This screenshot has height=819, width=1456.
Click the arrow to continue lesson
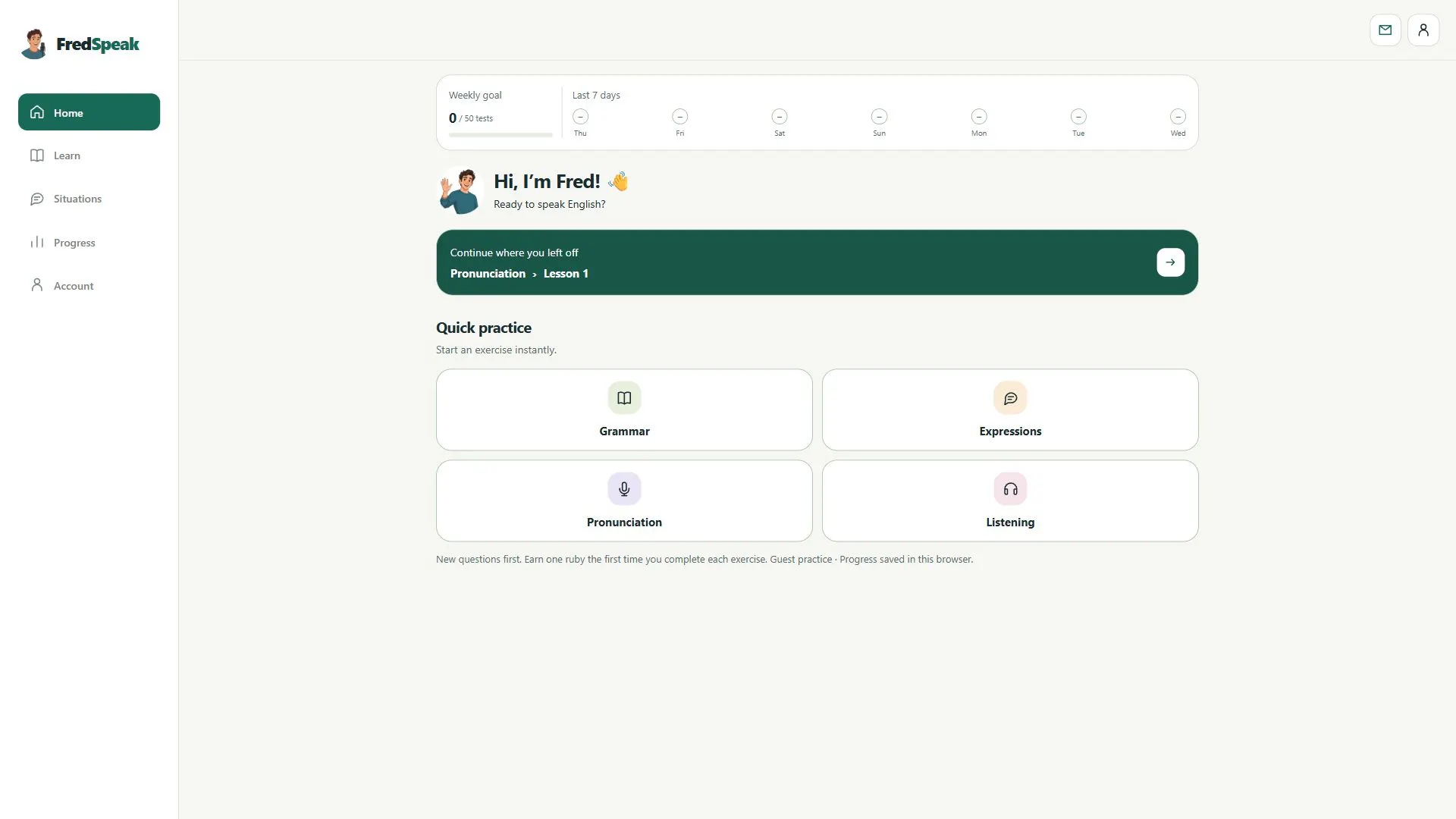click(x=1170, y=262)
